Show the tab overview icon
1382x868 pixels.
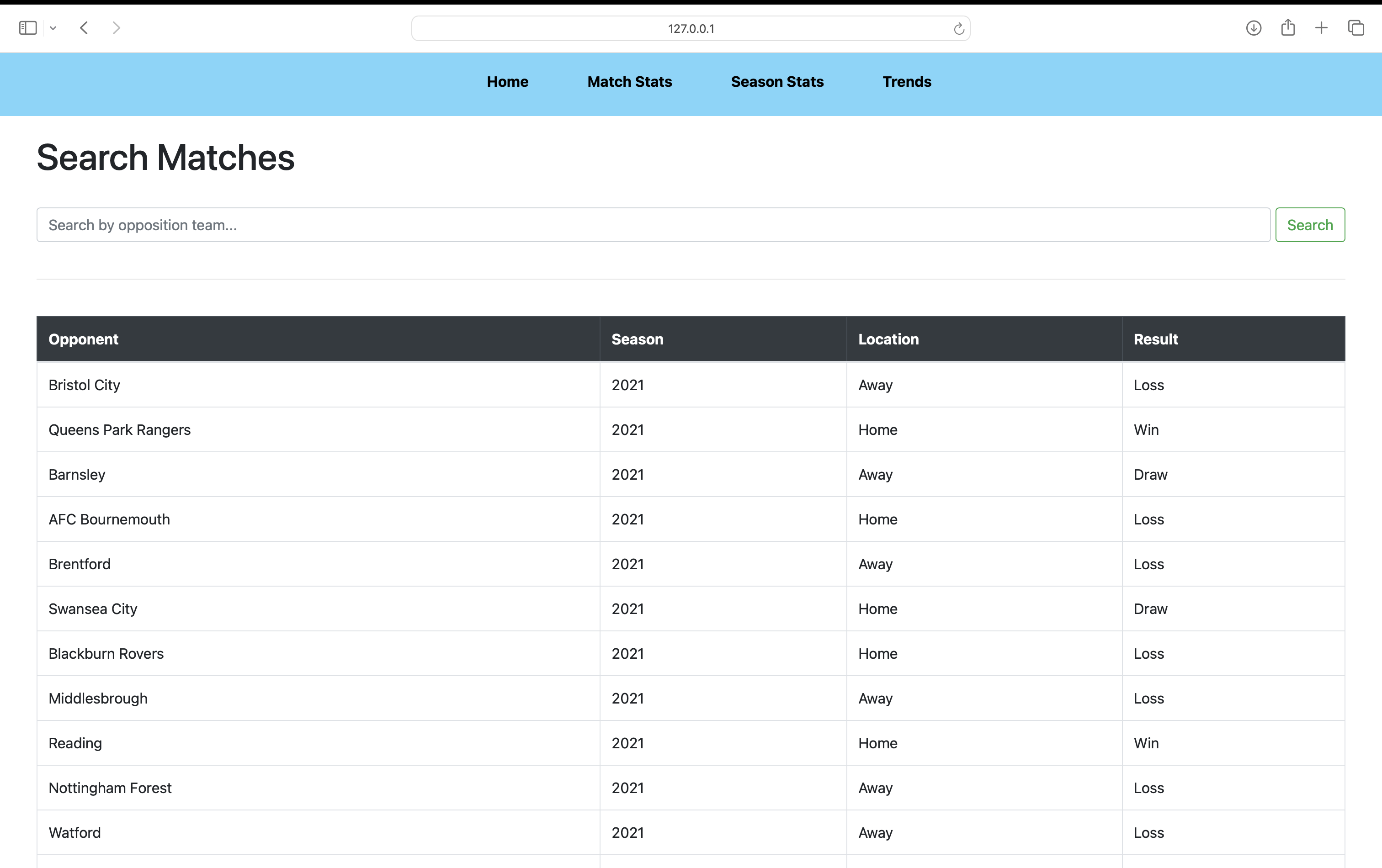(x=1355, y=28)
